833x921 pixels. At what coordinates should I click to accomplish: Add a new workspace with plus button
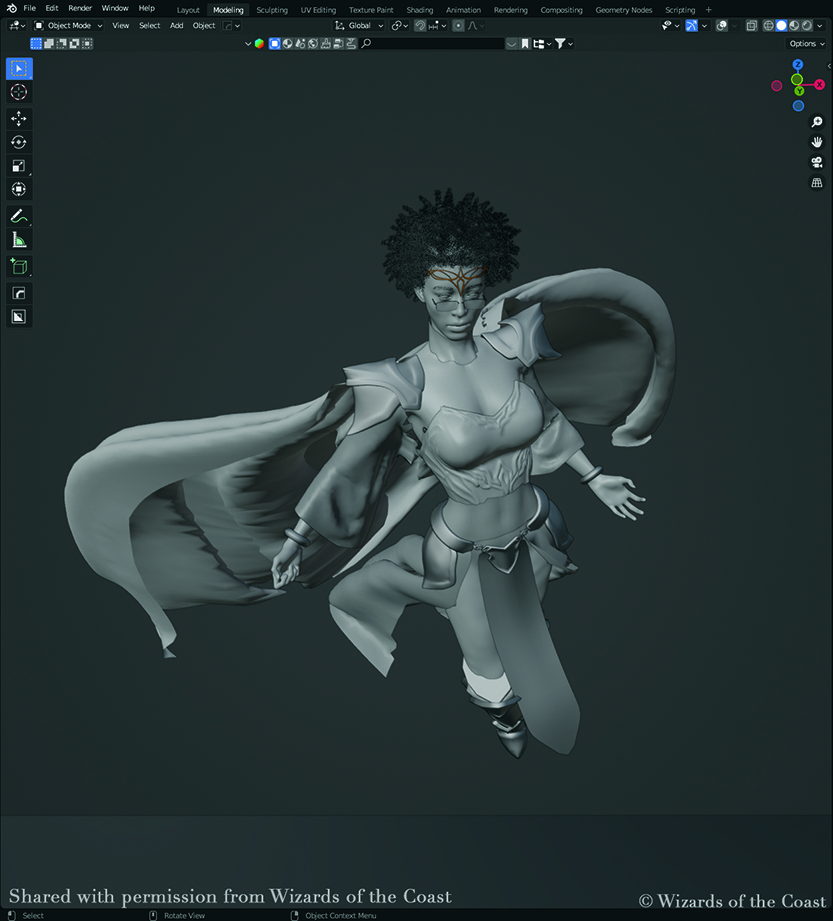tap(708, 10)
